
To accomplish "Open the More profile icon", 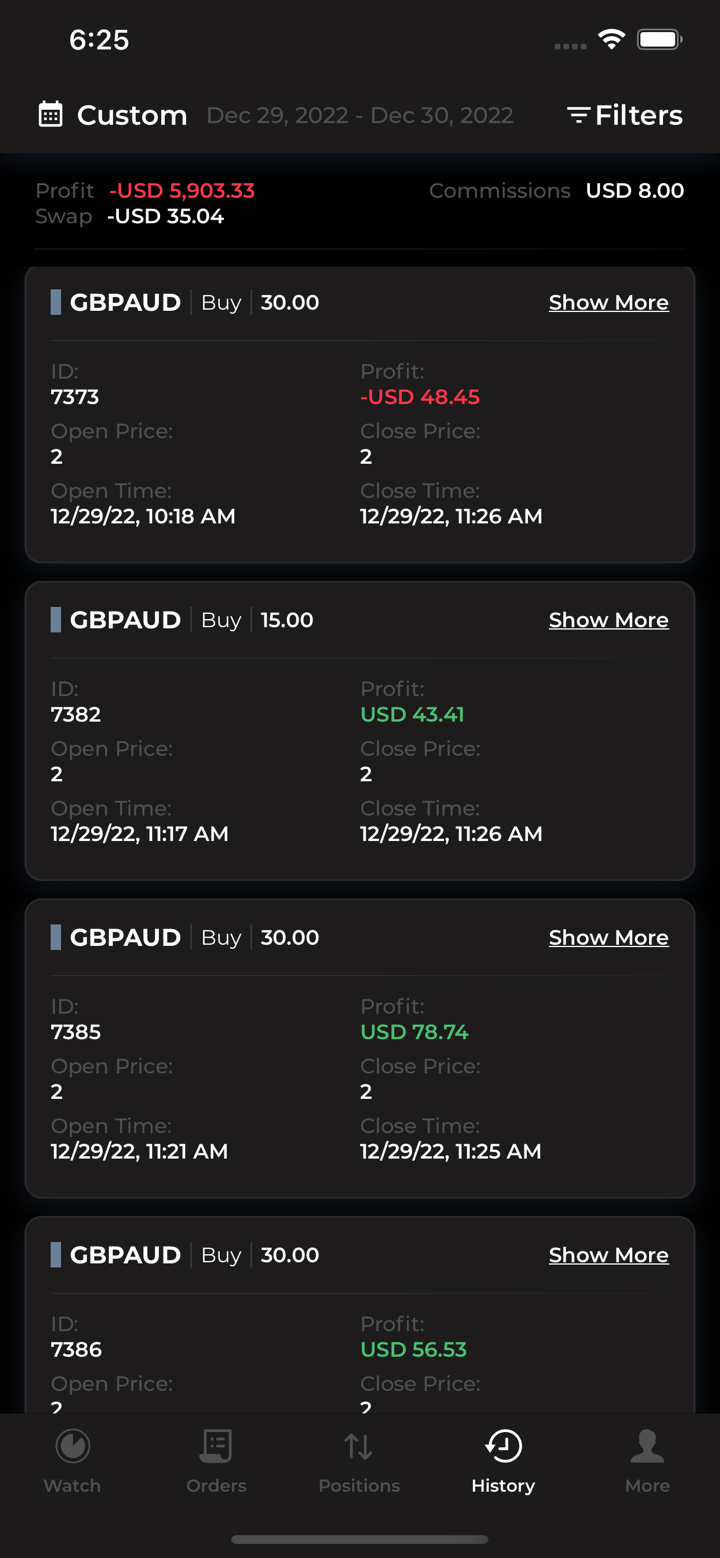I will coord(647,1446).
